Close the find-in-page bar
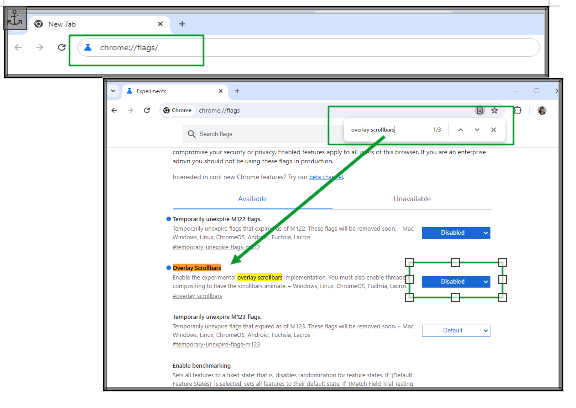This screenshot has height=408, width=576. pyautogui.click(x=493, y=130)
